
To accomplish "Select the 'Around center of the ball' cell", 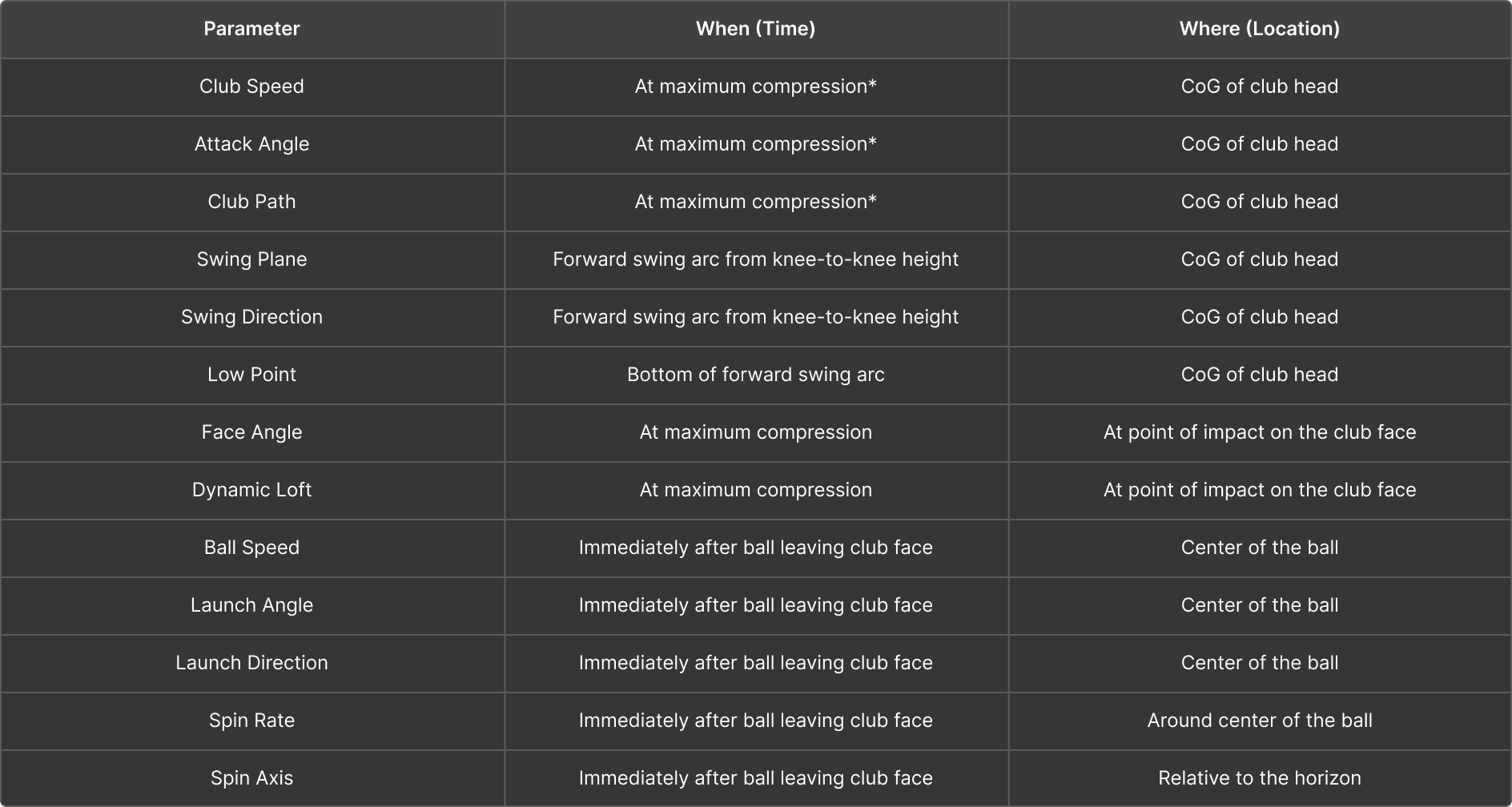I will [x=1259, y=721].
